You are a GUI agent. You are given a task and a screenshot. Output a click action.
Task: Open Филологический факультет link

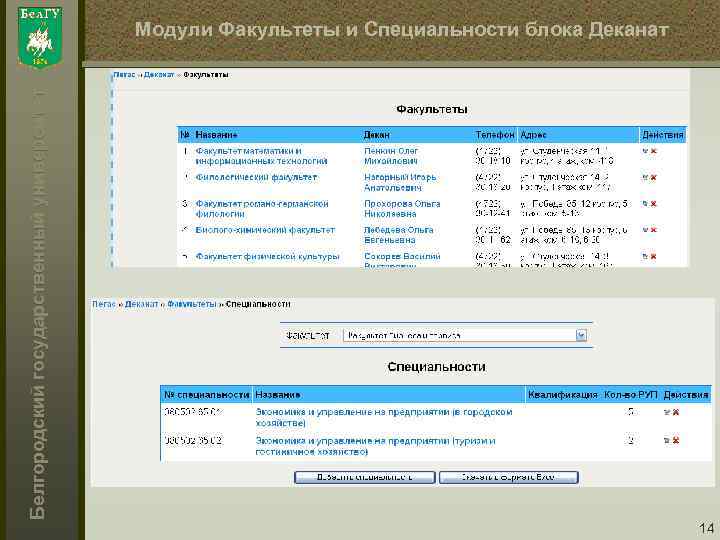(256, 177)
